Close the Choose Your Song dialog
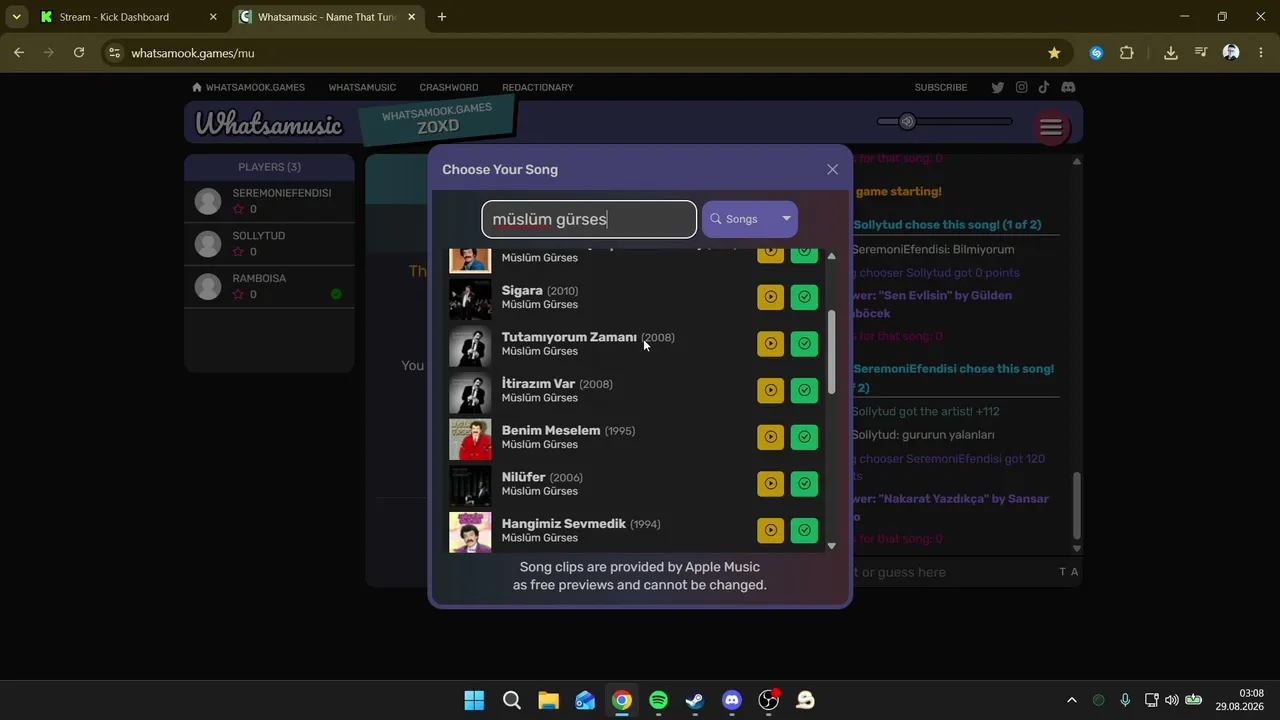The height and width of the screenshot is (720, 1280). tap(832, 170)
